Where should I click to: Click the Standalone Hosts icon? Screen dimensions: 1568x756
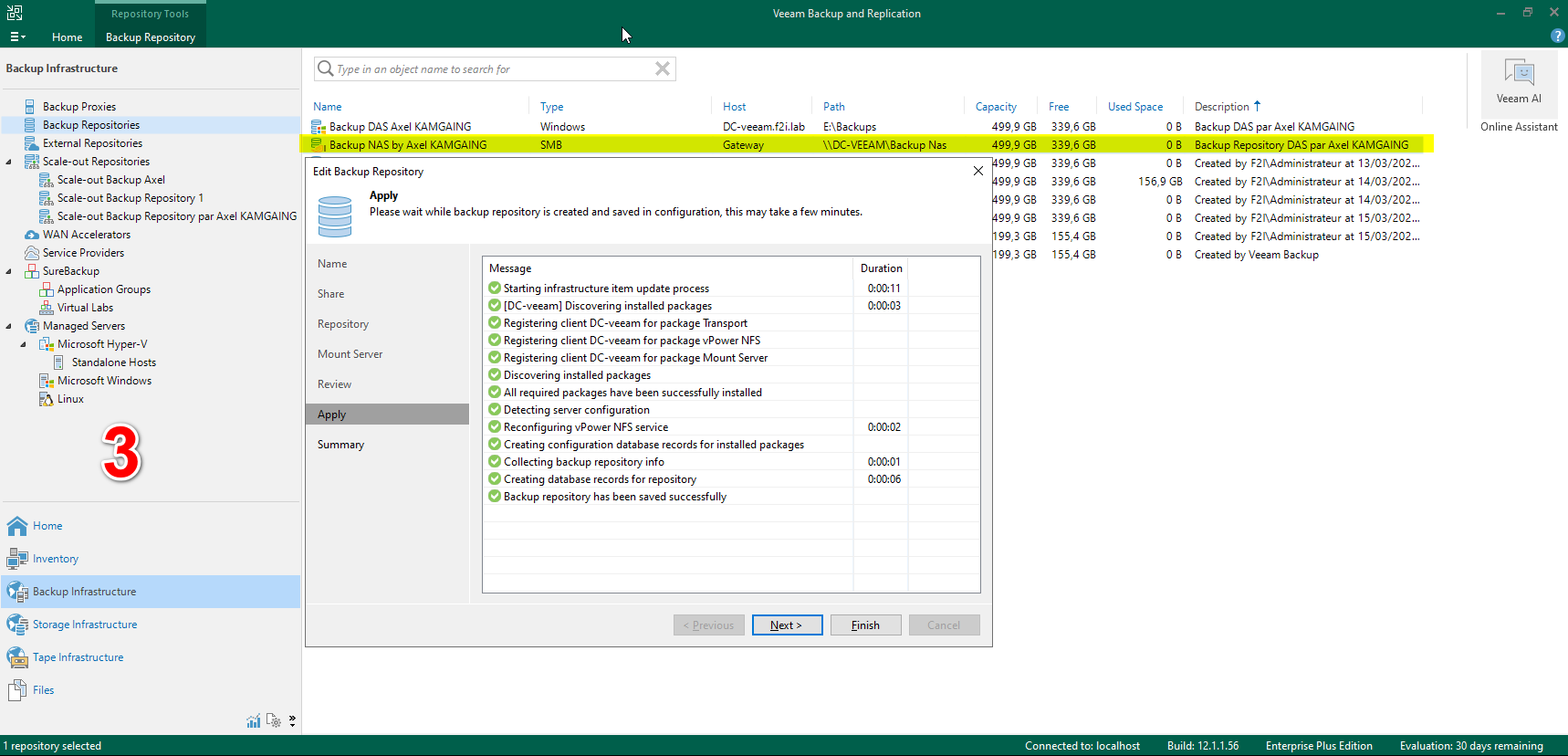[x=59, y=362]
